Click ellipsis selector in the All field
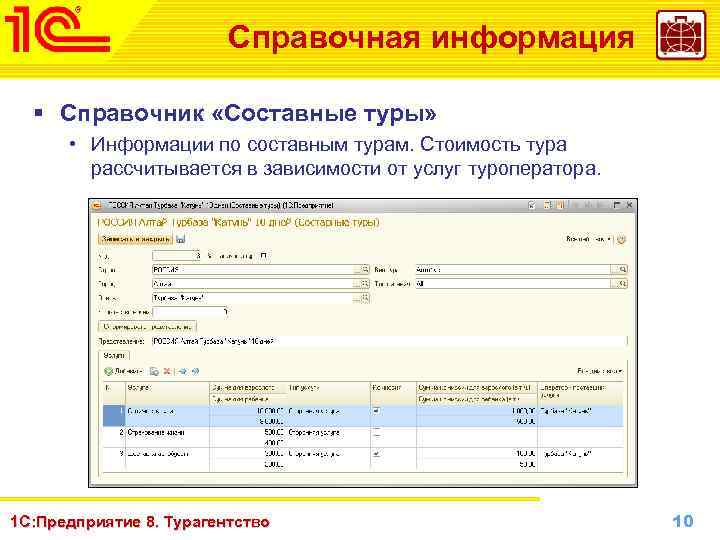This screenshot has height=540, width=720. 614,284
